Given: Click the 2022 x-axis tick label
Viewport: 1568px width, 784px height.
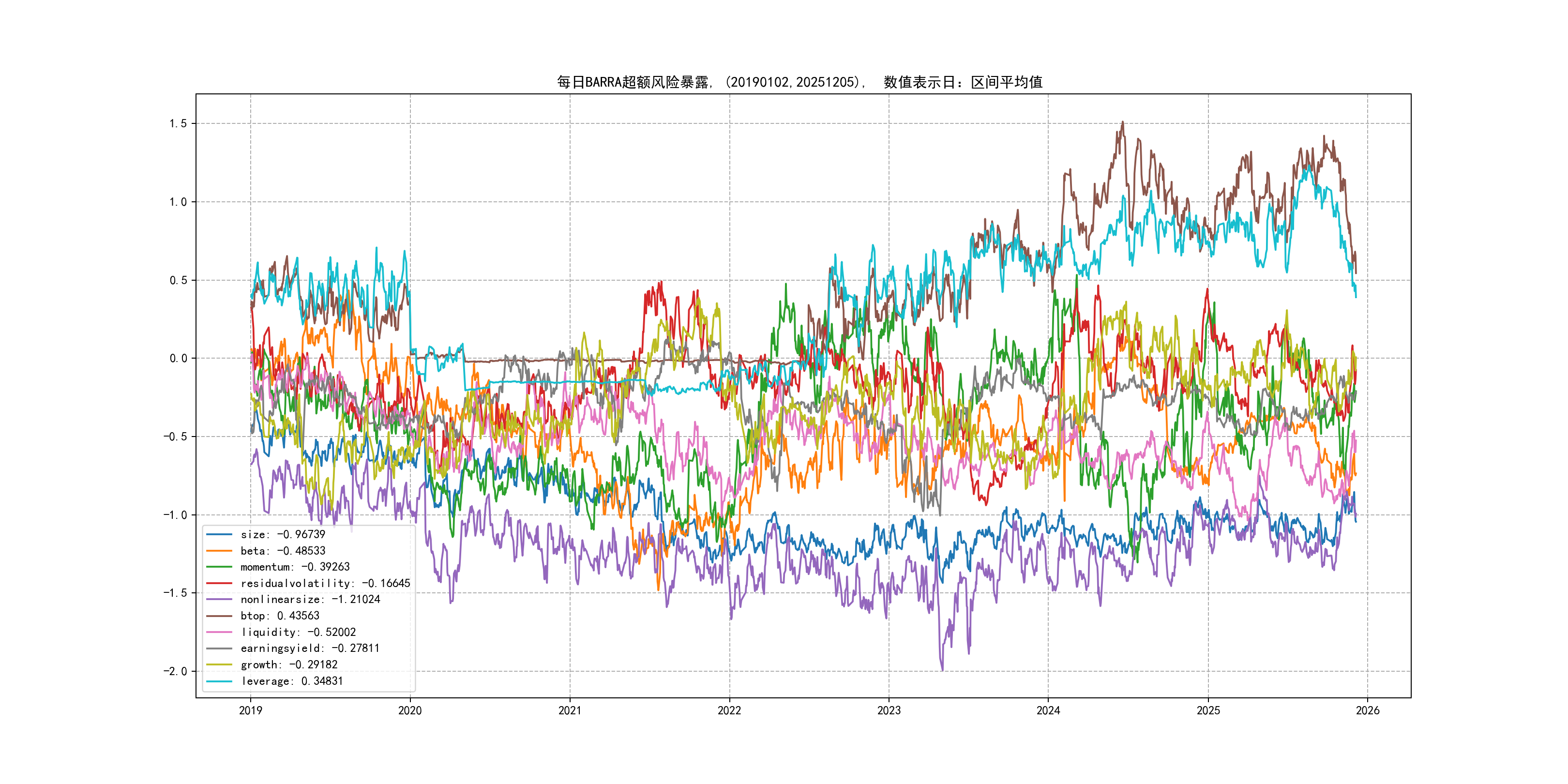Looking at the screenshot, I should coord(729,710).
